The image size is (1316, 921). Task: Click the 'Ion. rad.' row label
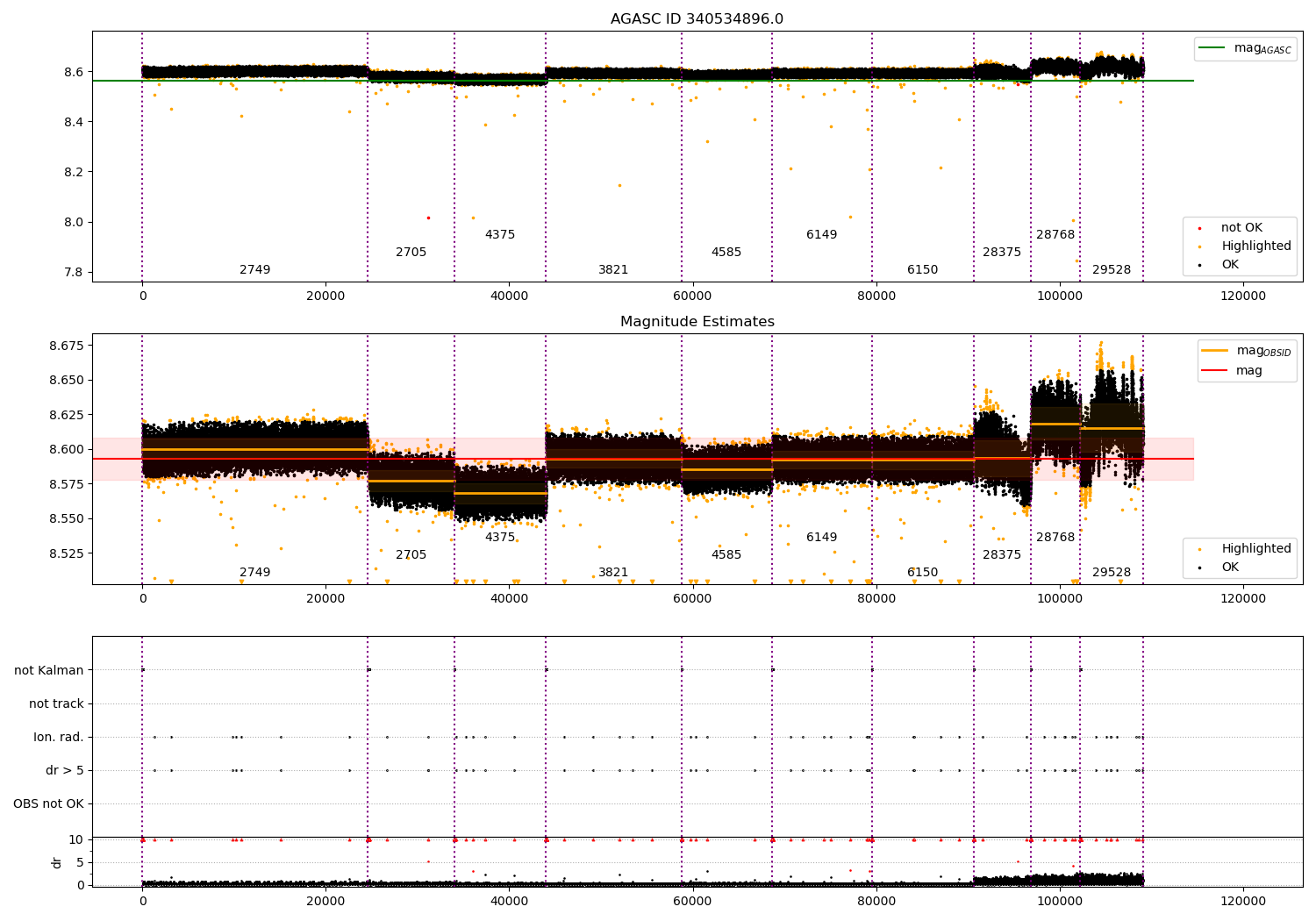pos(59,738)
